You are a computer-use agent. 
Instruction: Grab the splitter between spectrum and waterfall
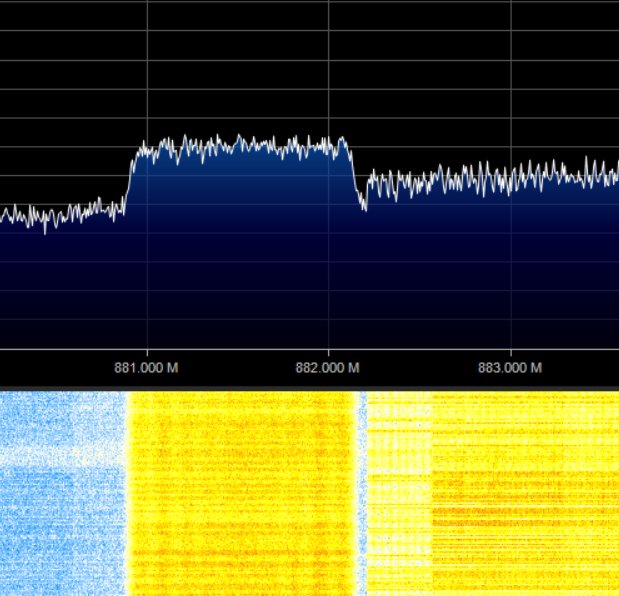tap(309, 388)
